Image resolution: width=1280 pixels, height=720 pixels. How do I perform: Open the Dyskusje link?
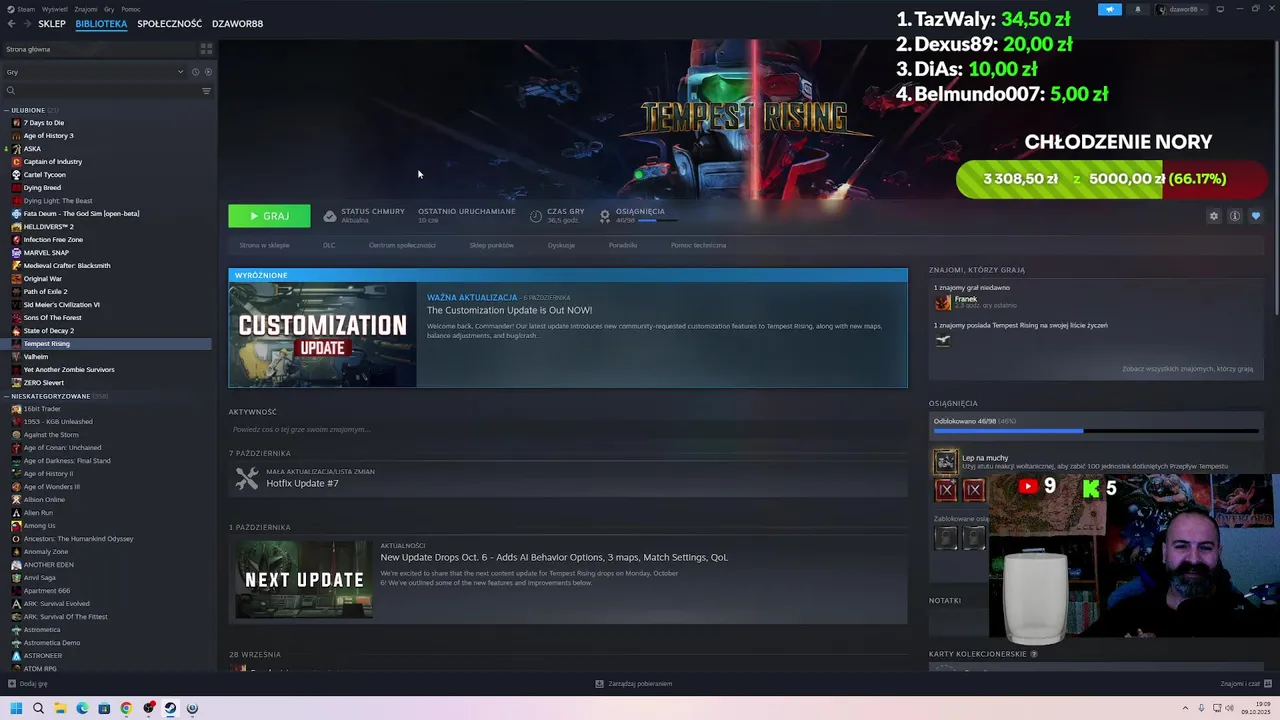point(561,245)
